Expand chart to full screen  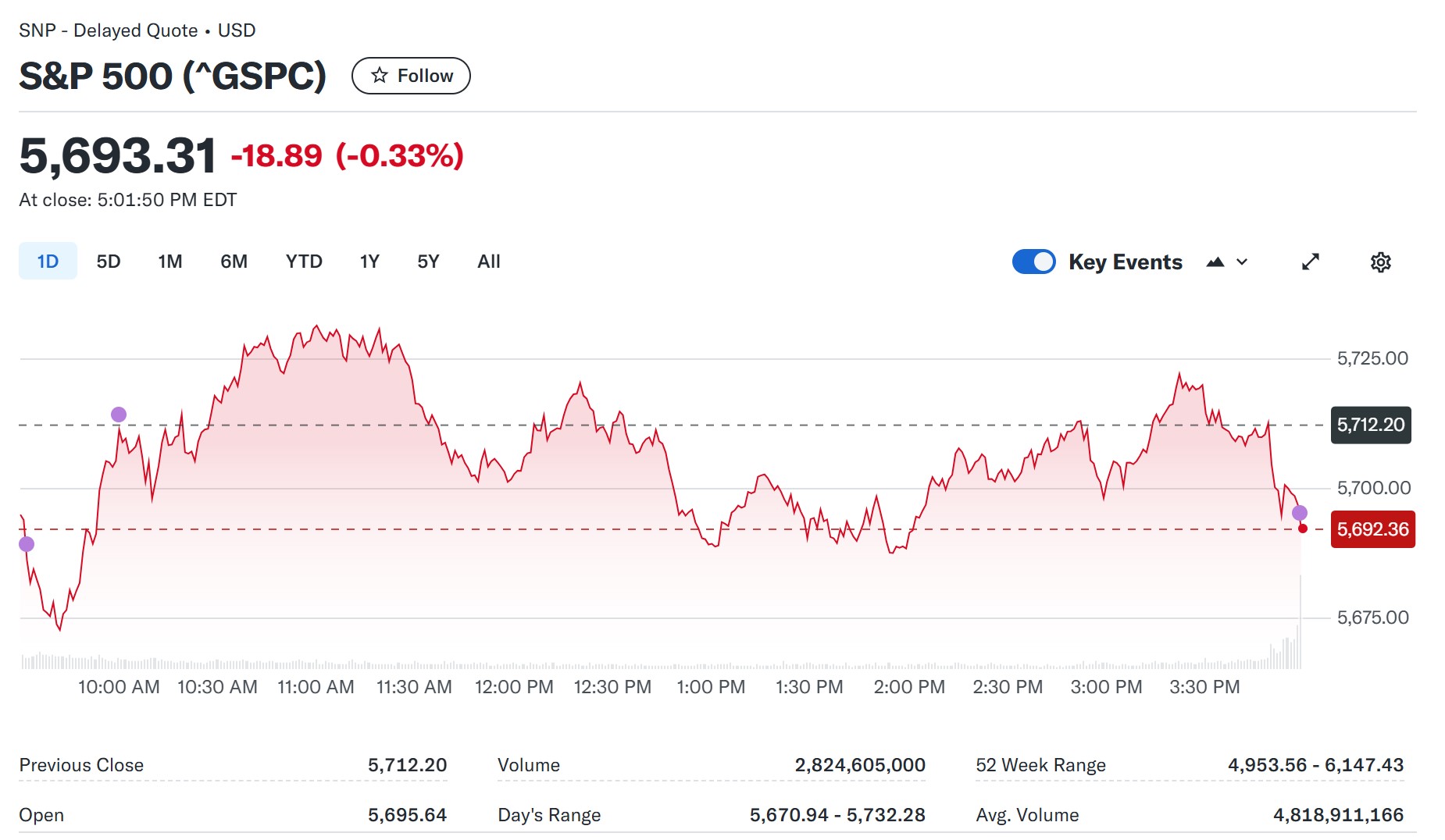1310,262
